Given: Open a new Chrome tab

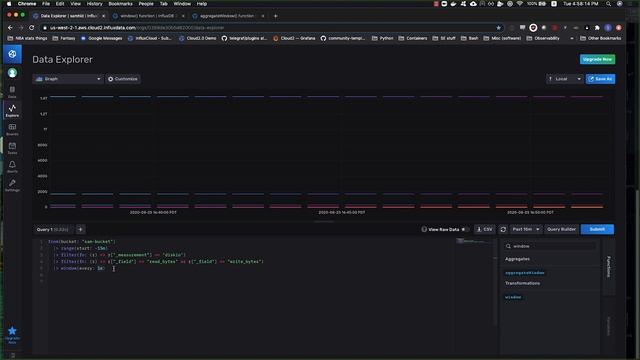Looking at the screenshot, I should [x=276, y=16].
